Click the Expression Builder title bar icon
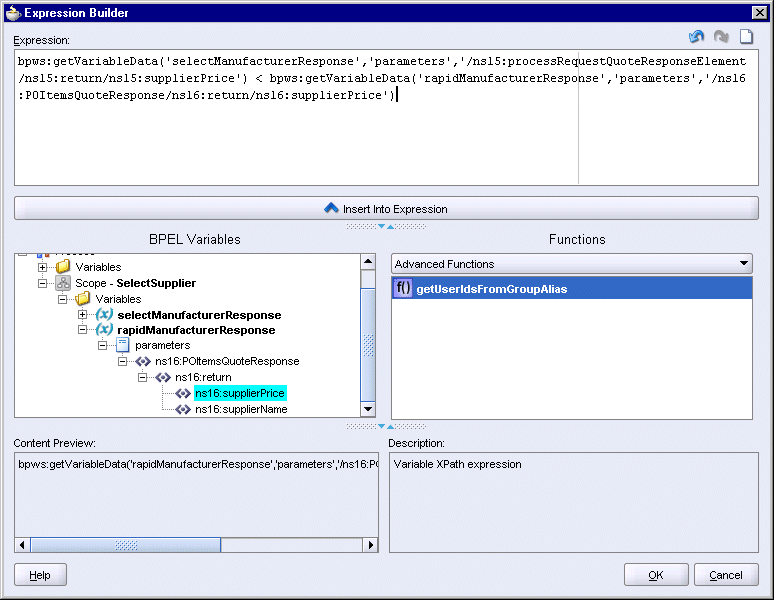774x600 pixels. [13, 12]
